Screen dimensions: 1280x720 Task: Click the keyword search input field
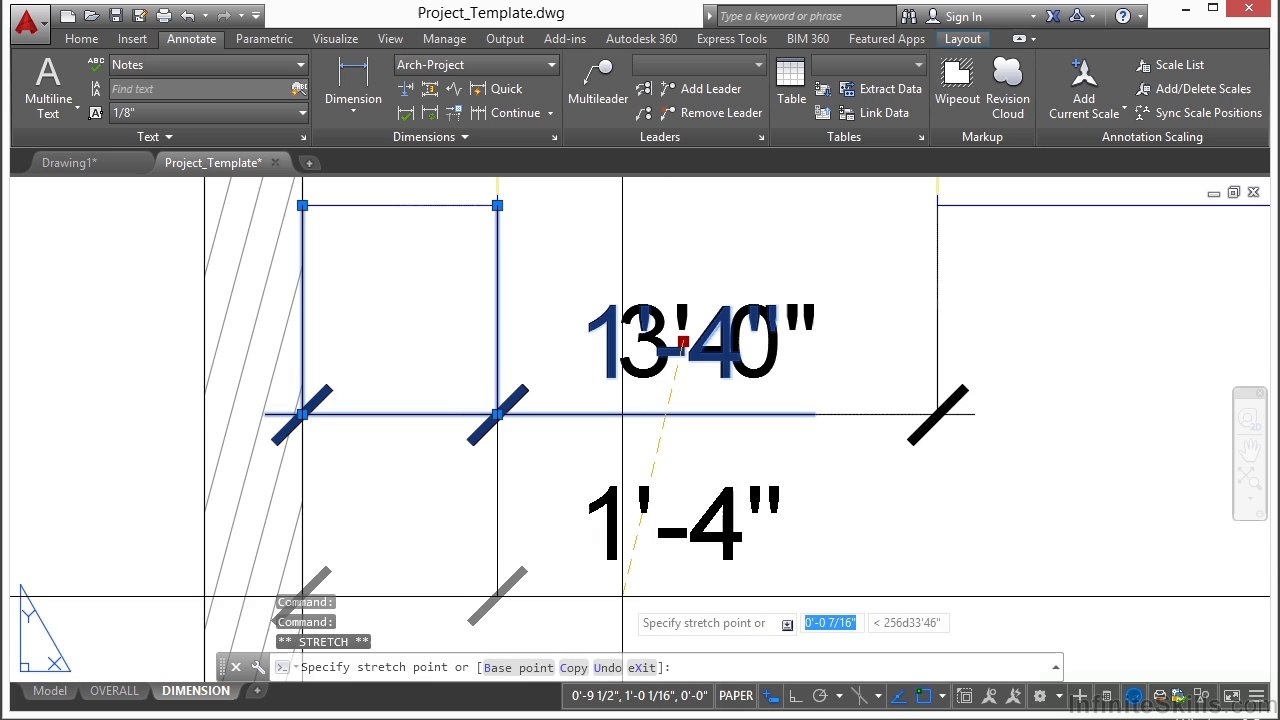[x=806, y=16]
